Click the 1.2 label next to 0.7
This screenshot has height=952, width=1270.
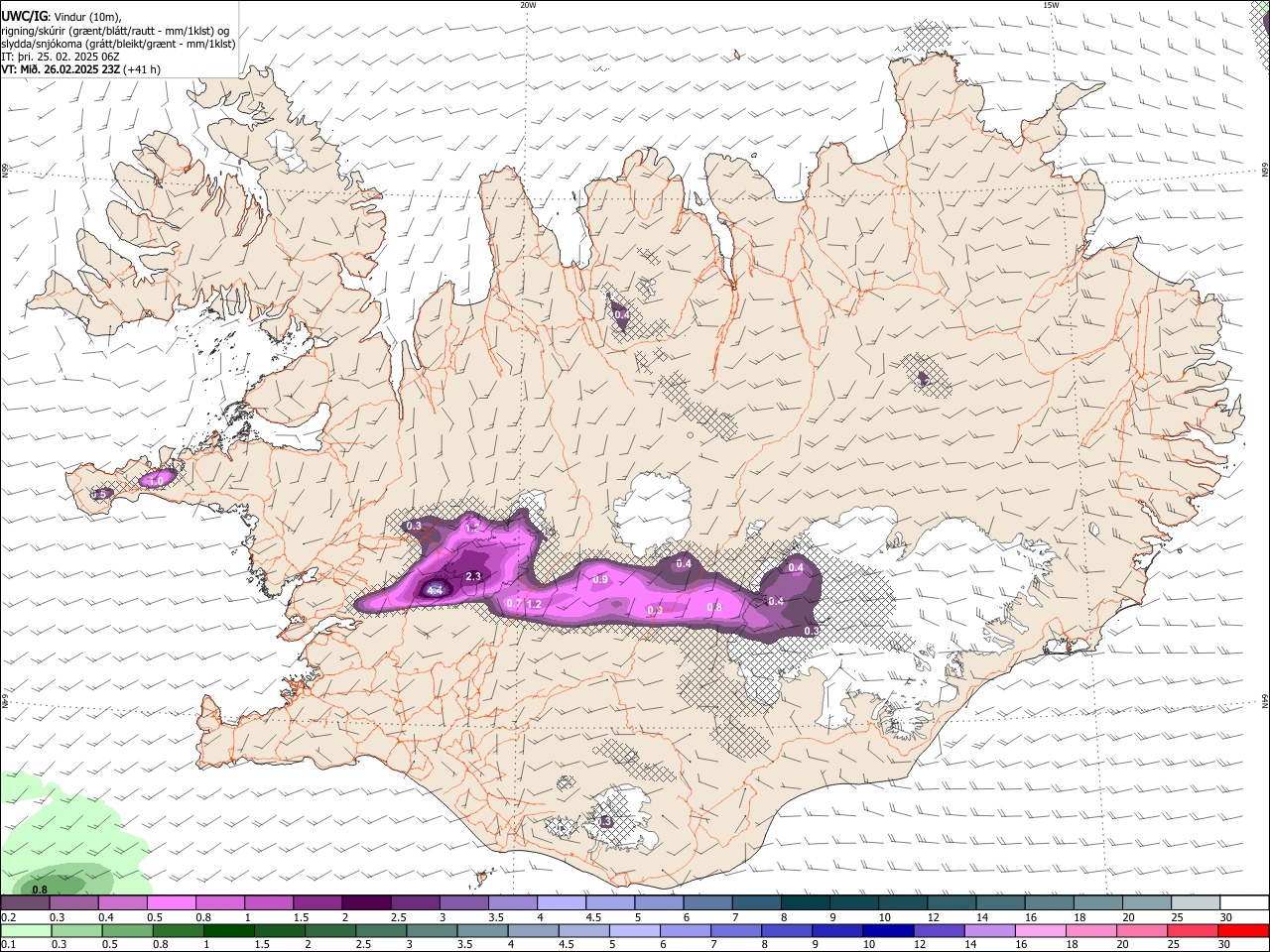[x=534, y=604]
